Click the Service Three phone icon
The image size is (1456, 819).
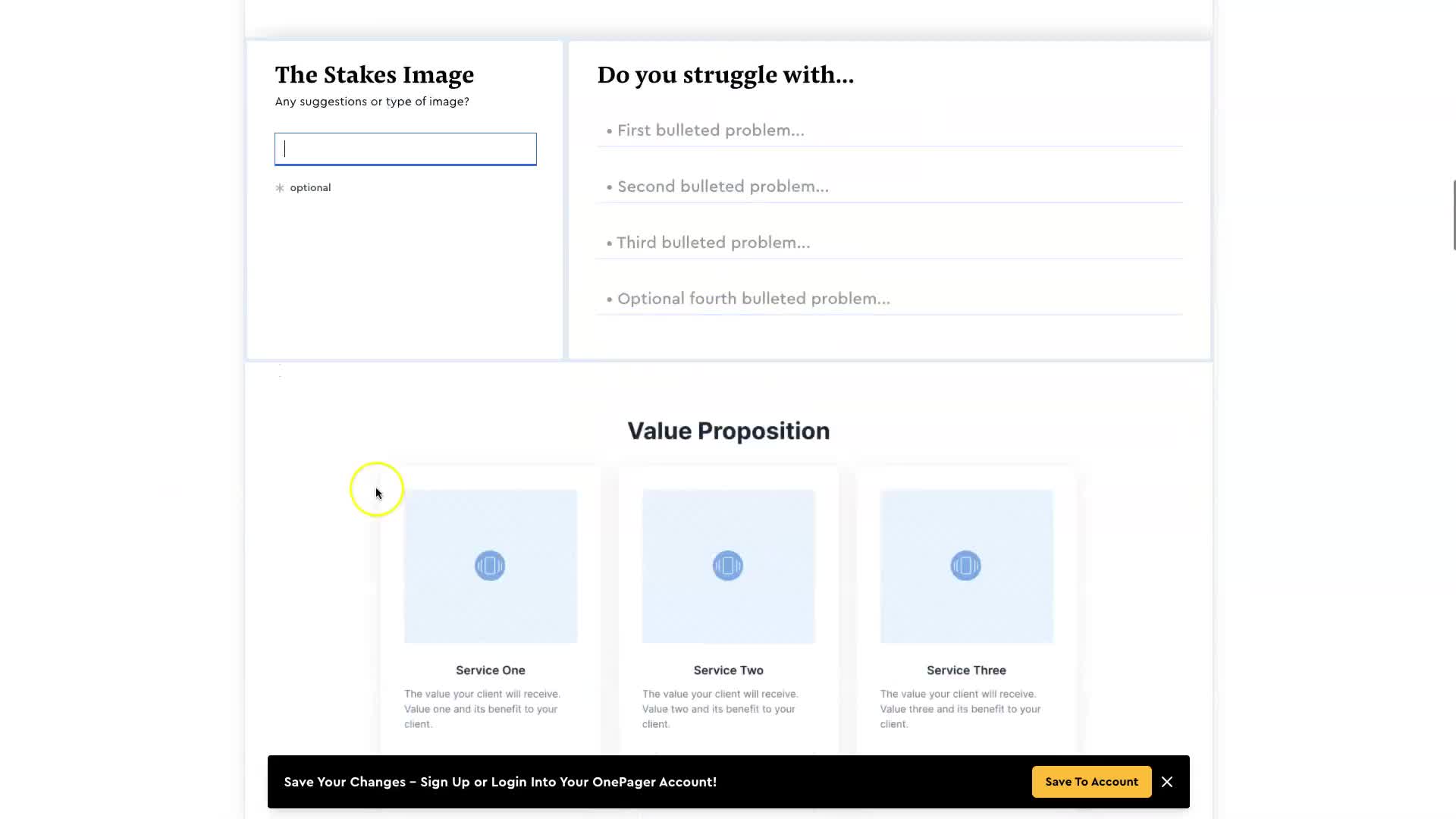coord(965,566)
